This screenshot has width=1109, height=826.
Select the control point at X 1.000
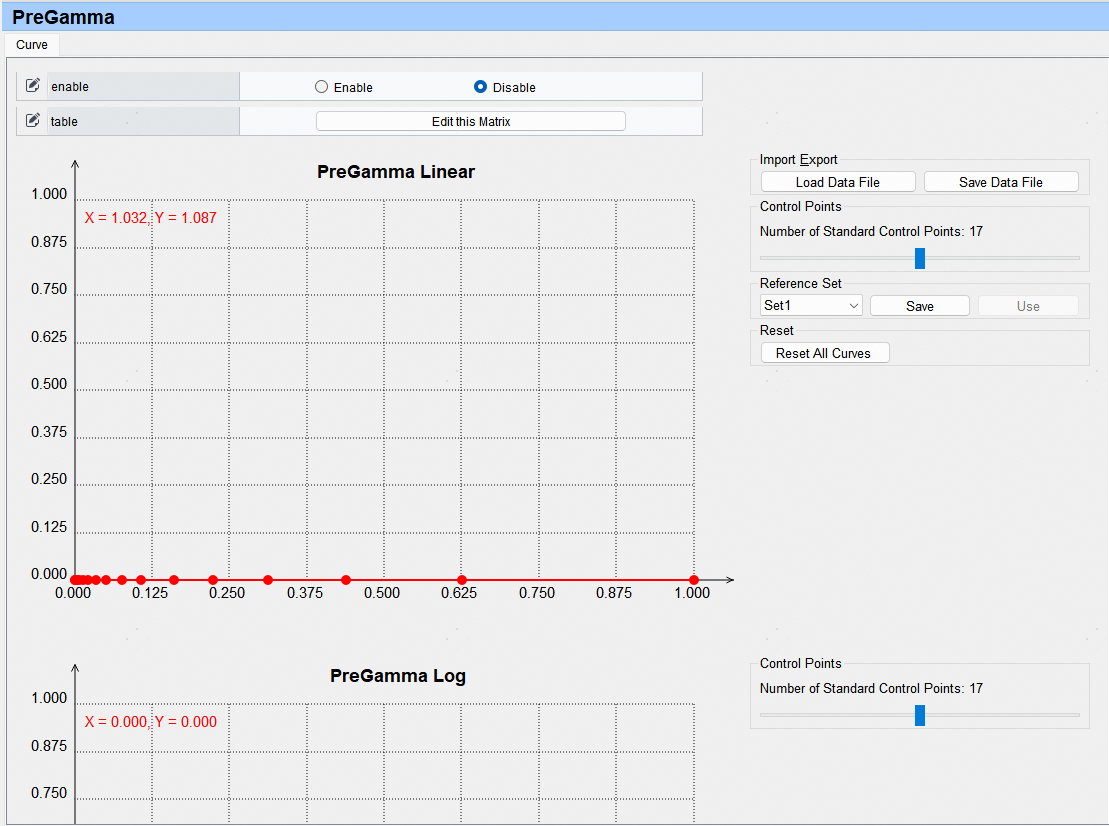coord(694,580)
